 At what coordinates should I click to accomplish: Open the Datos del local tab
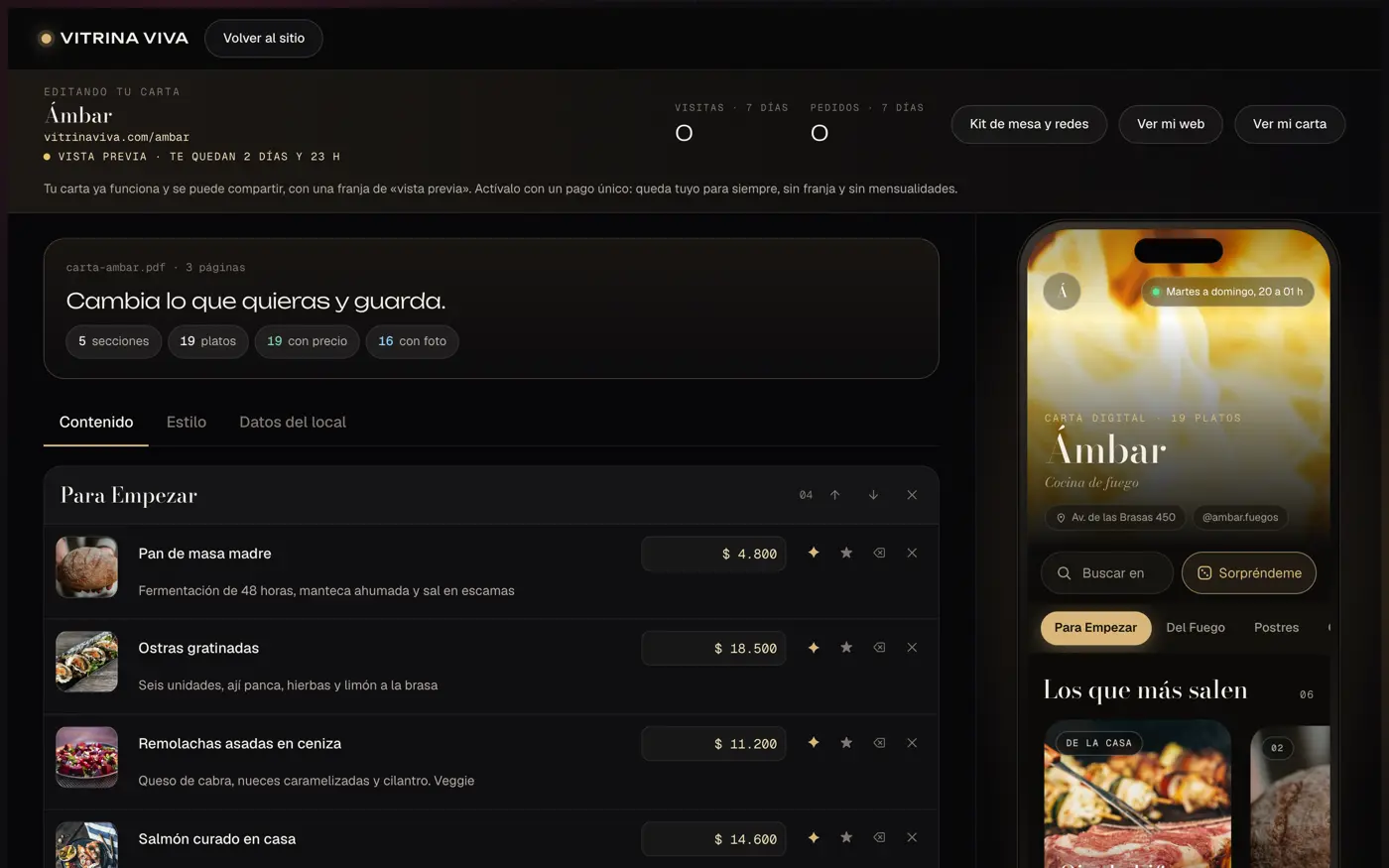(x=293, y=422)
